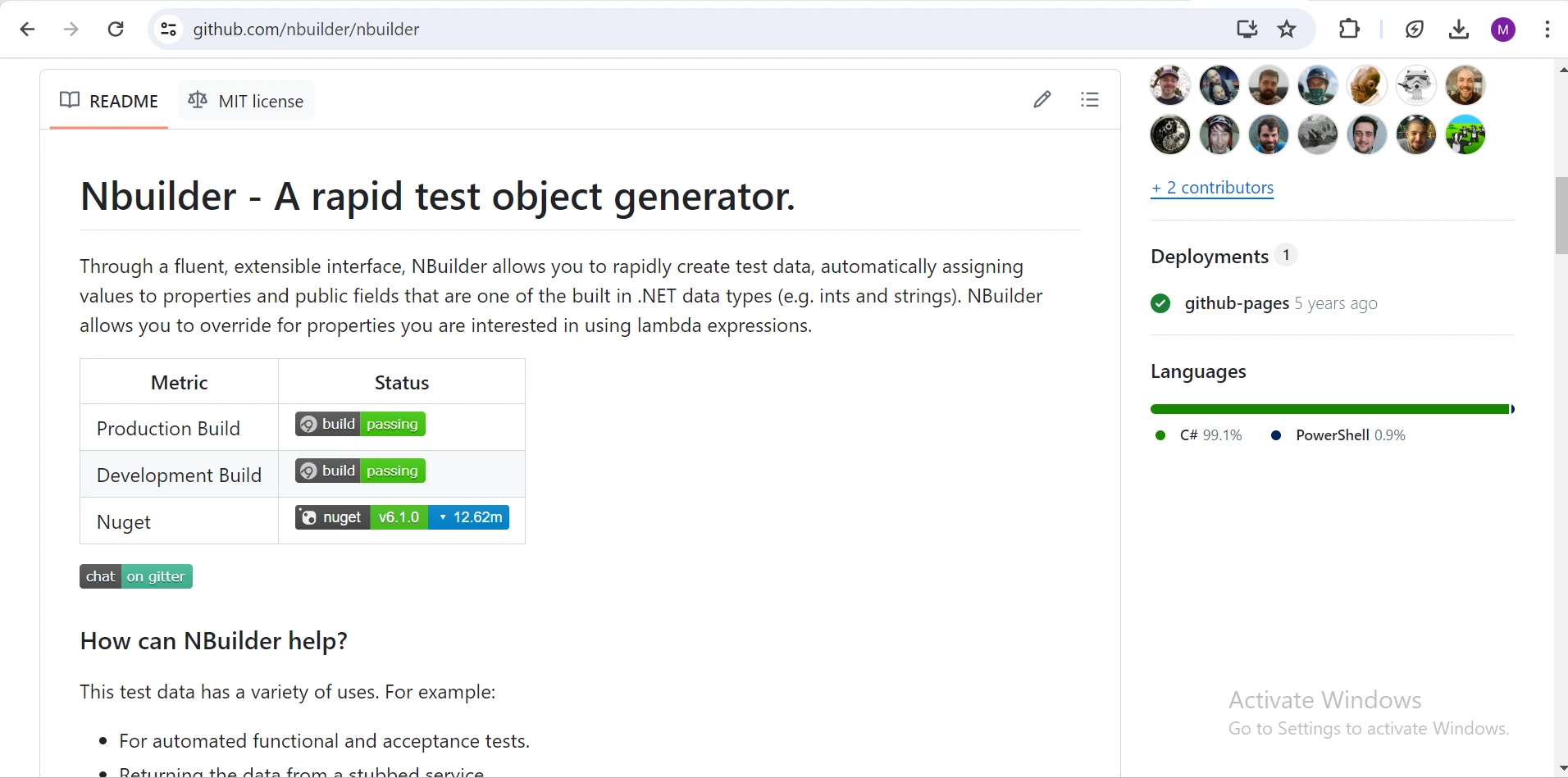The height and width of the screenshot is (778, 1568).
Task: Open second contributor avatar in top row
Action: pos(1219,85)
